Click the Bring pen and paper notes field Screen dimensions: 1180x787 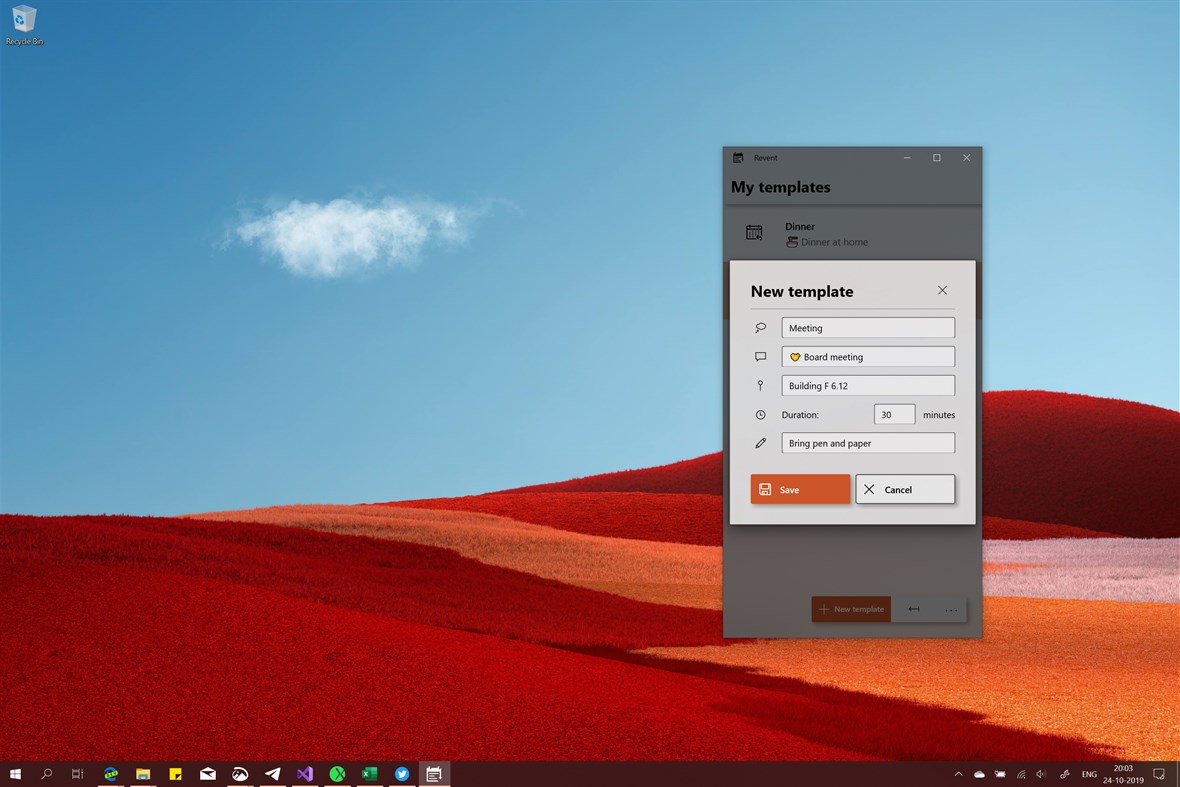(x=868, y=443)
